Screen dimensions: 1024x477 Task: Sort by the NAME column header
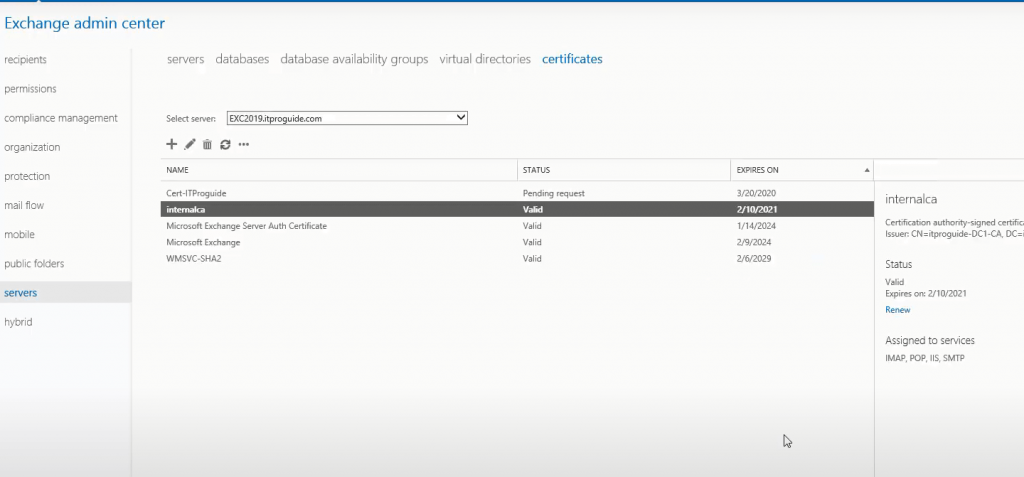click(x=339, y=170)
